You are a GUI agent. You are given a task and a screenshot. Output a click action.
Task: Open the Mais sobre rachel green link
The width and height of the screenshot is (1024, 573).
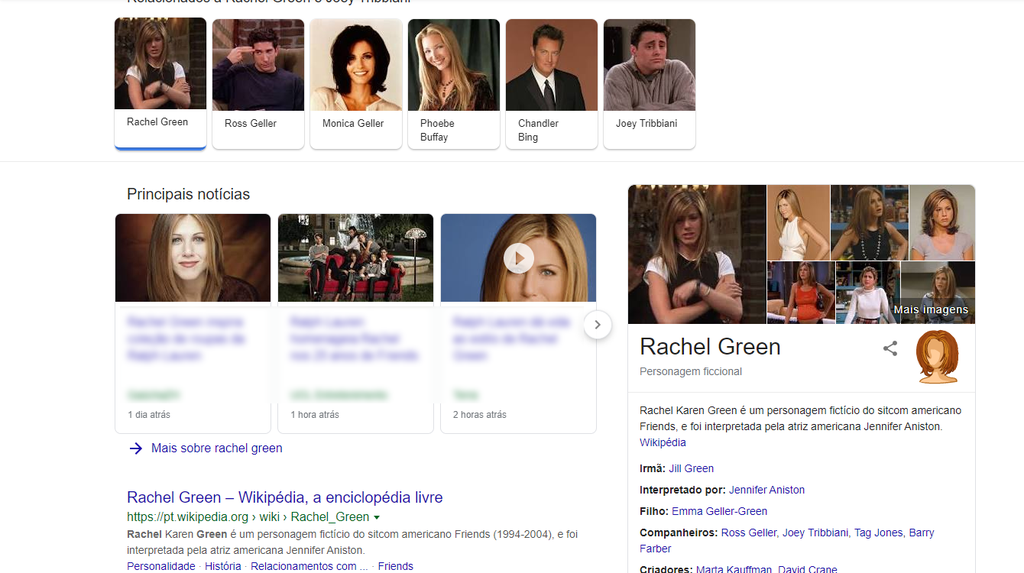click(217, 448)
